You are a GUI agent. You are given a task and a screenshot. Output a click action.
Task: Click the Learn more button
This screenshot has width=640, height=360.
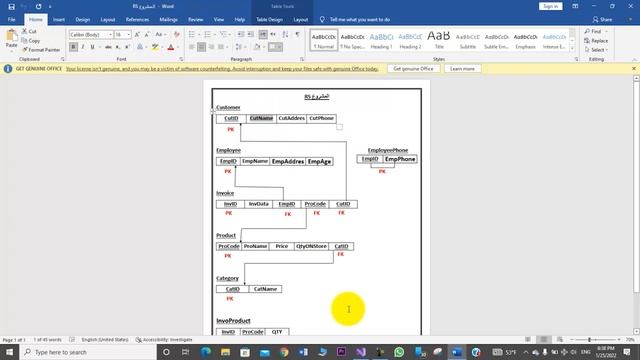click(x=462, y=69)
